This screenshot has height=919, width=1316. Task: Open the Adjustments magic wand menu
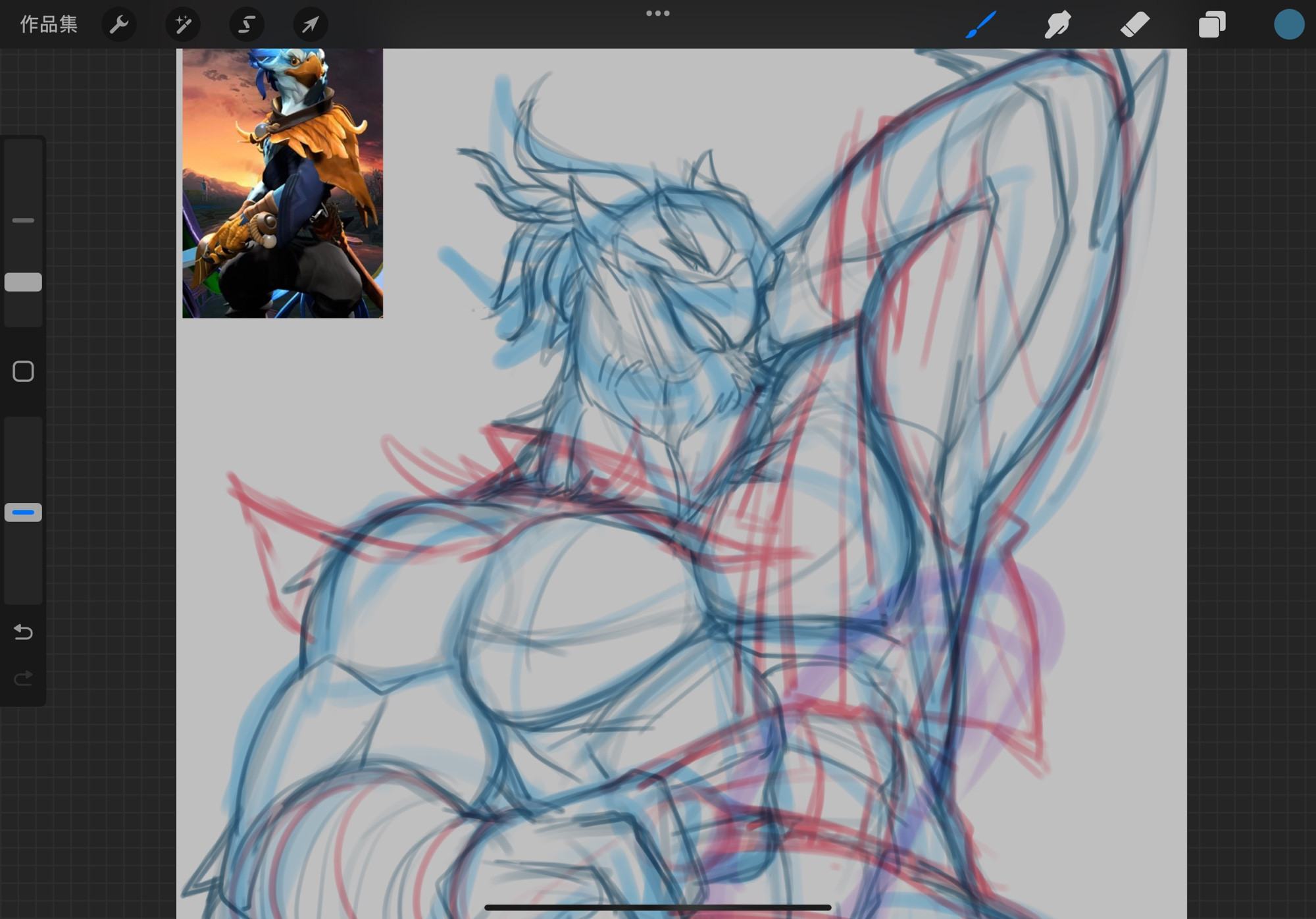[183, 24]
